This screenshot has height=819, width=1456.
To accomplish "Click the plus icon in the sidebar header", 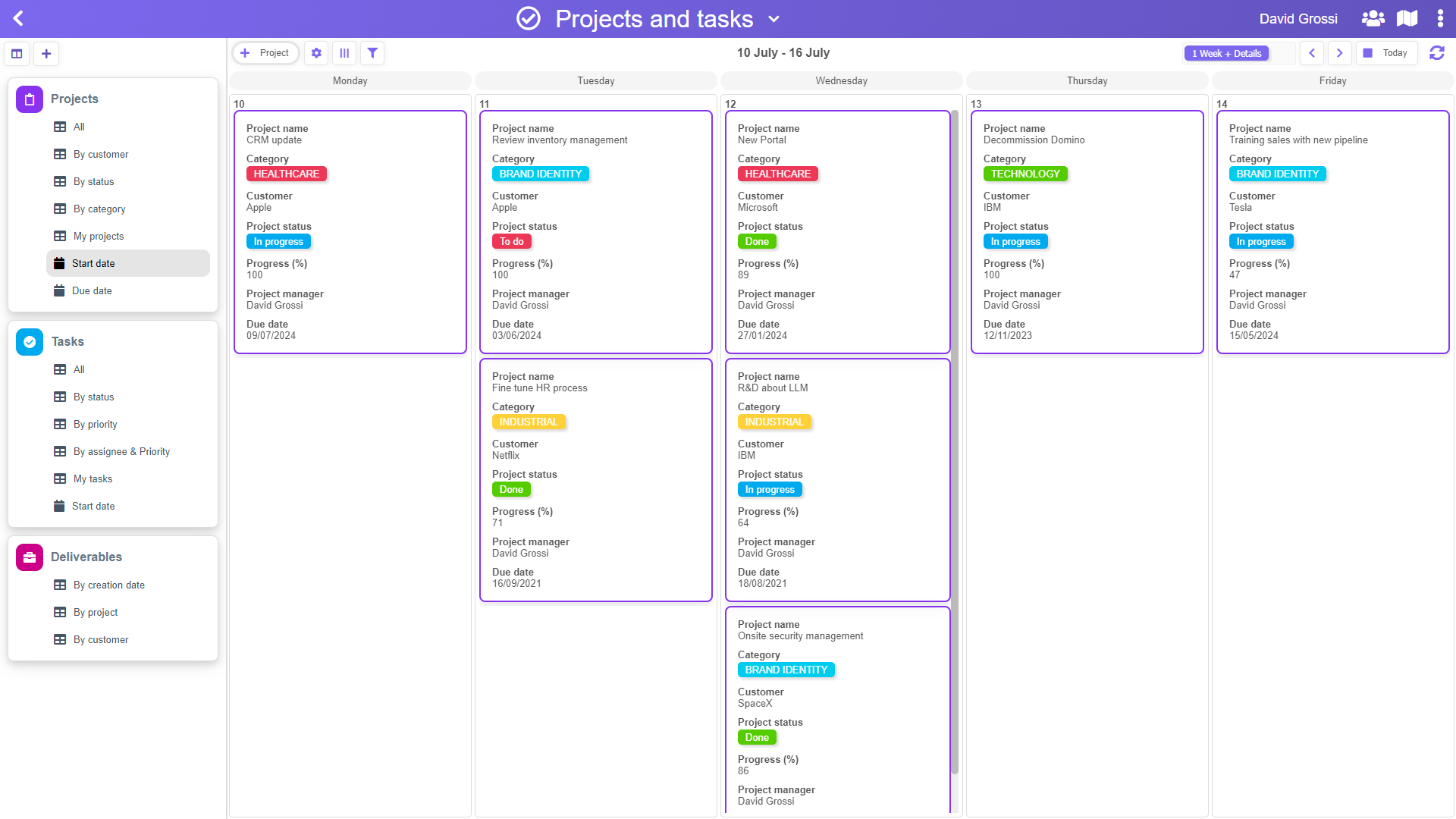I will [46, 54].
